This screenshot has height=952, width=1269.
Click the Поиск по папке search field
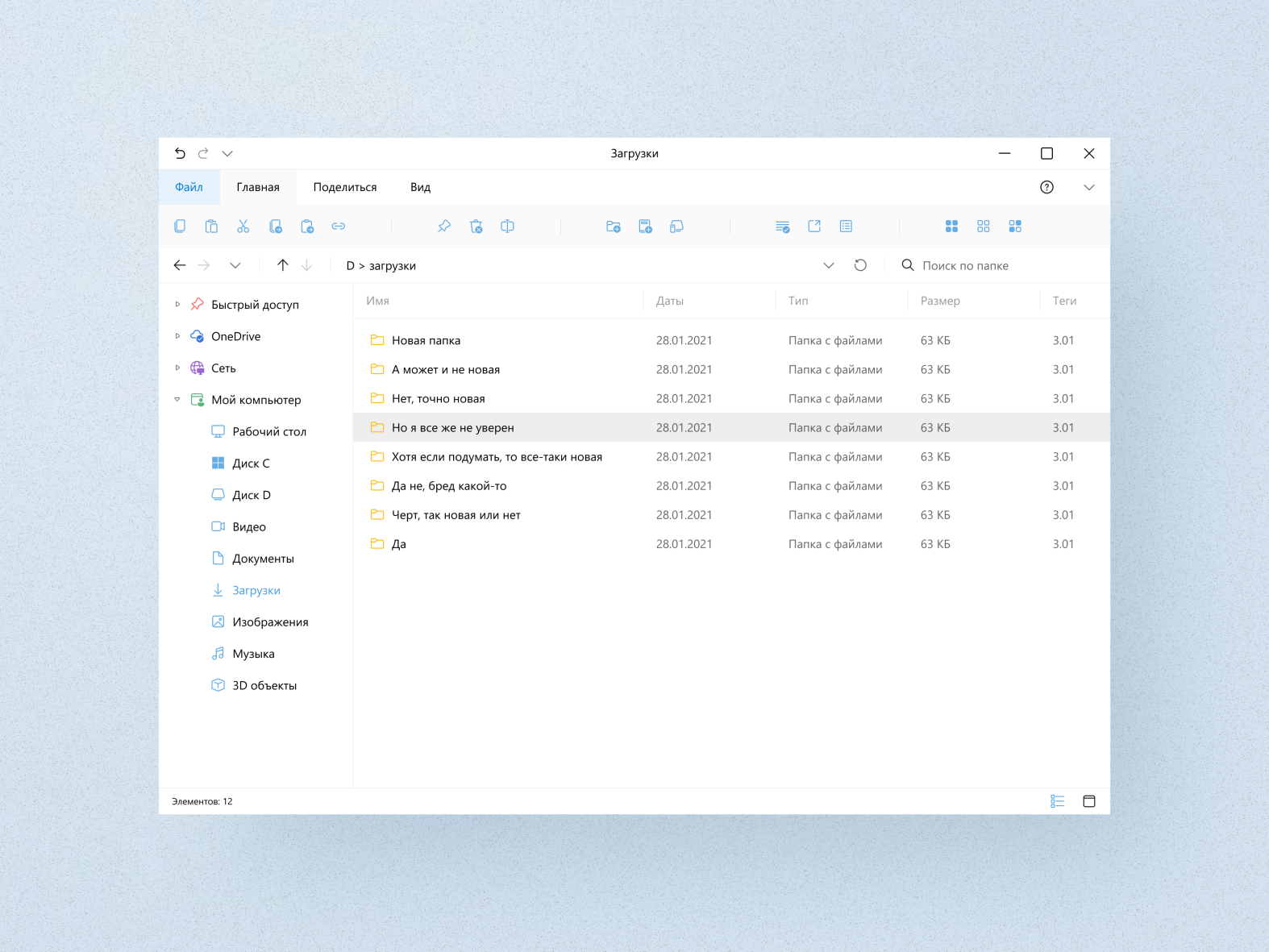coord(1000,265)
